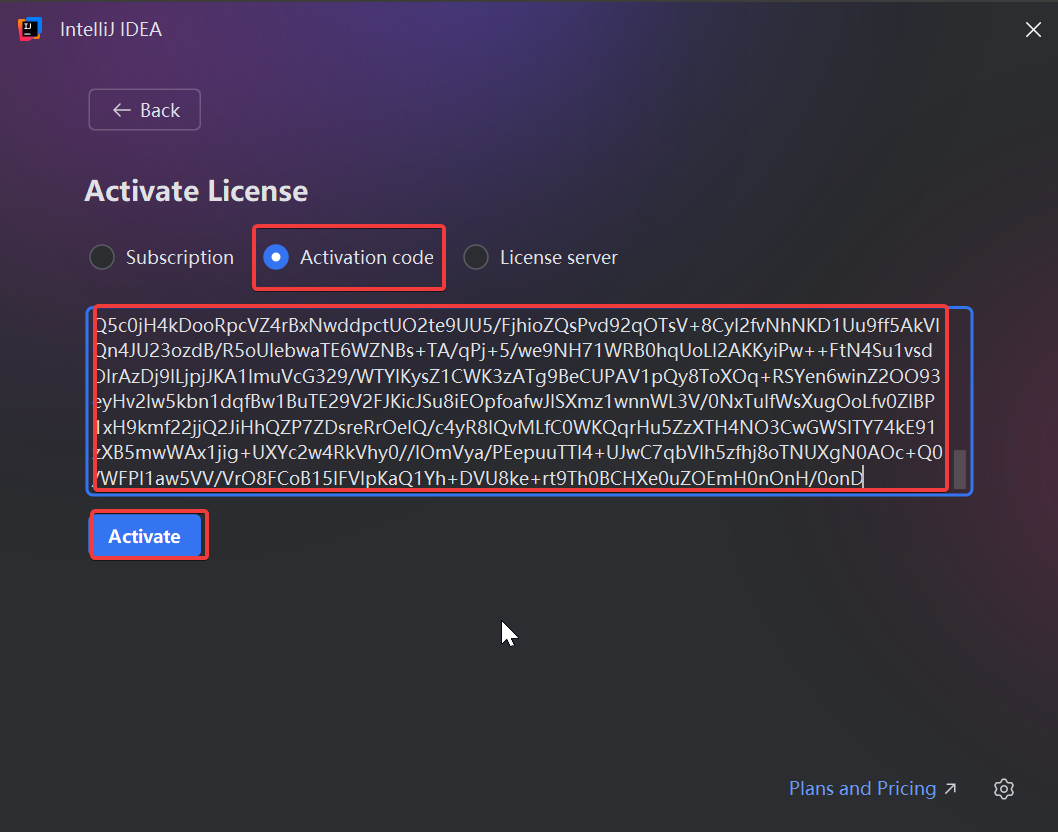Viewport: 1058px width, 832px height.
Task: Close the IntelliJ IDEA license dialog
Action: click(1033, 30)
